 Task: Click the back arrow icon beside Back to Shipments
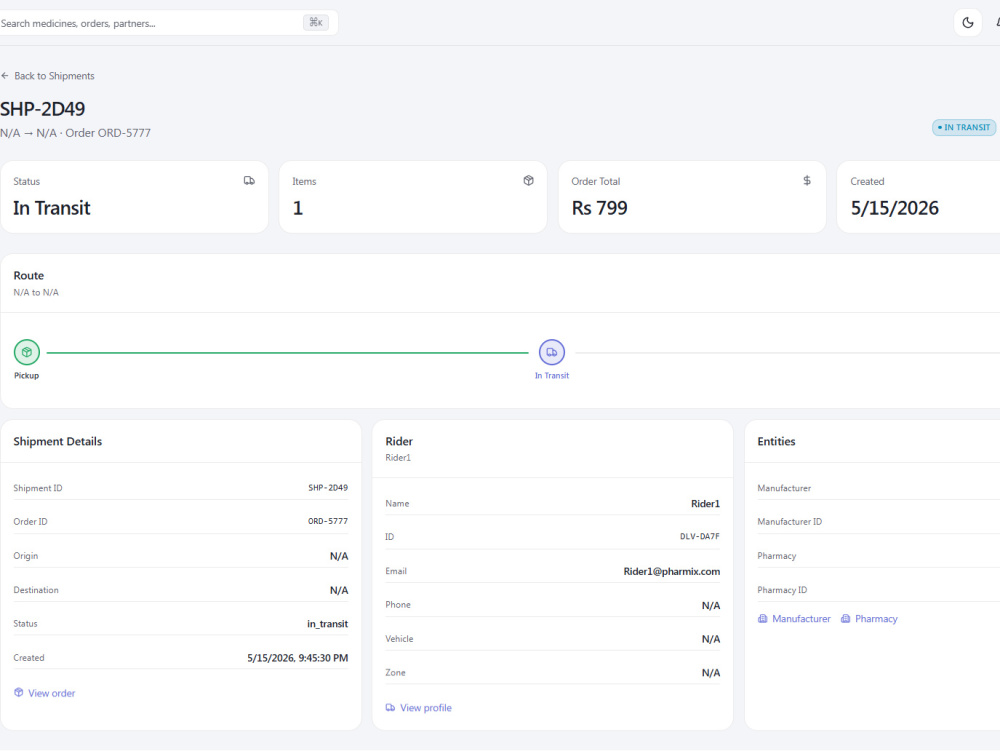pyautogui.click(x=5, y=76)
